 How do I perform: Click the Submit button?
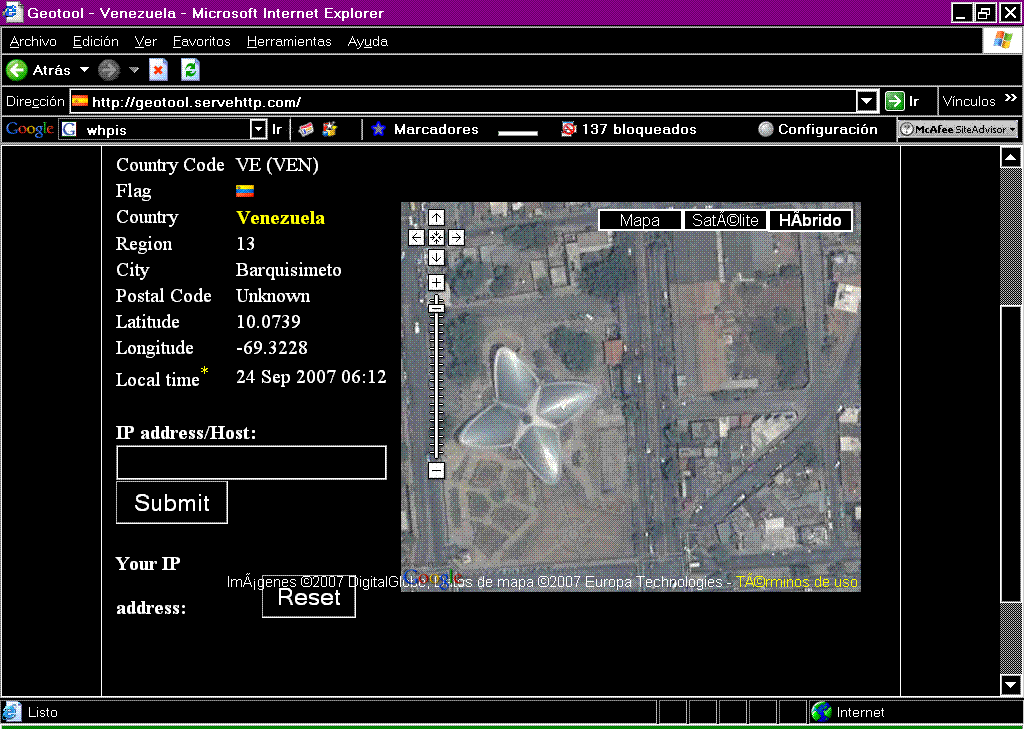172,502
